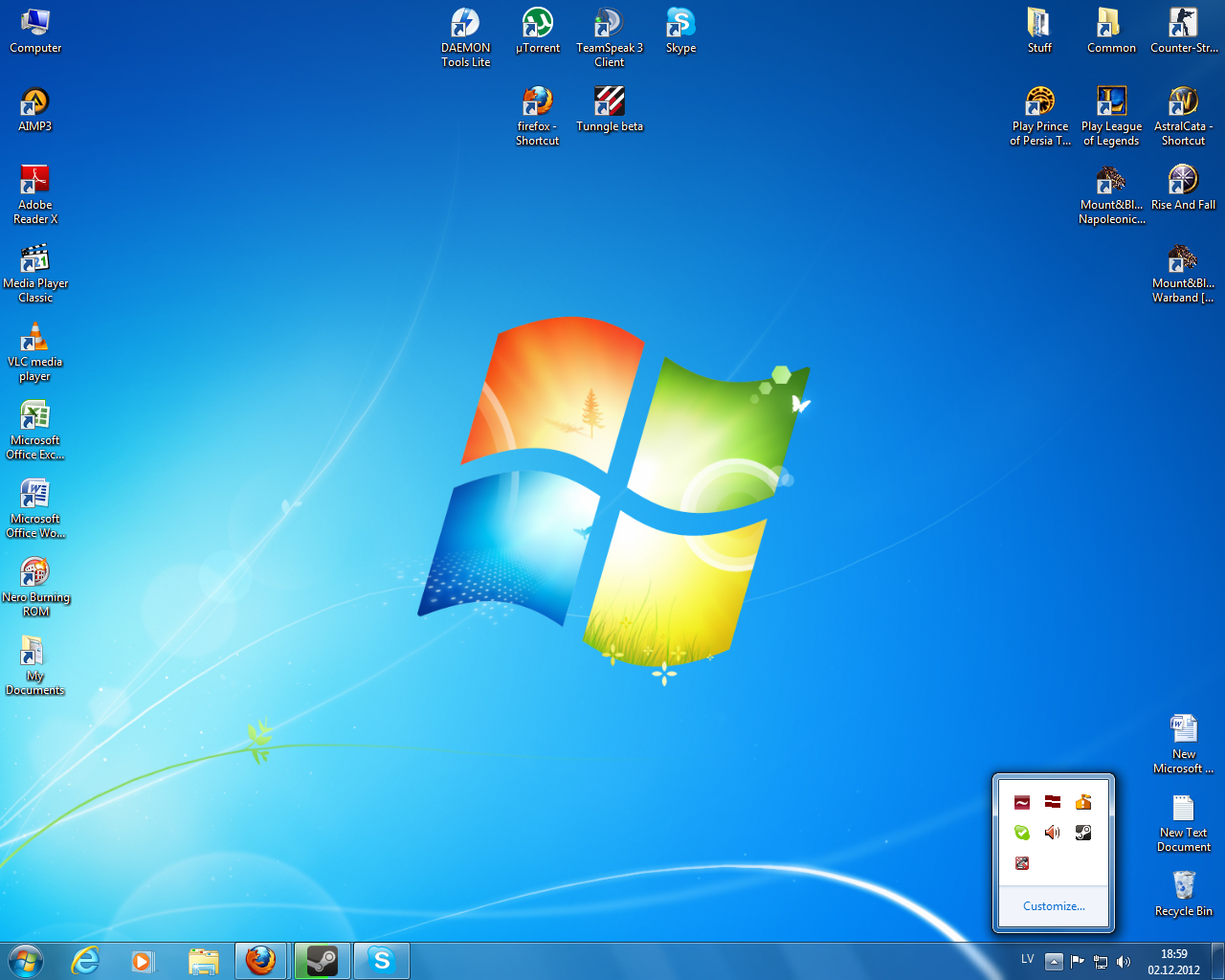Open the Windows Start button
The image size is (1225, 980).
[26, 961]
